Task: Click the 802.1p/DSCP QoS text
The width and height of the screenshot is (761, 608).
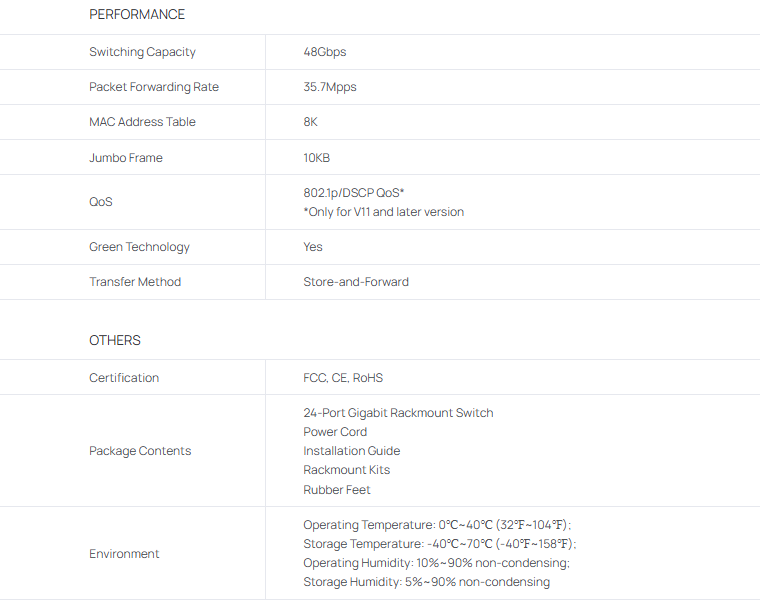Action: (x=353, y=192)
